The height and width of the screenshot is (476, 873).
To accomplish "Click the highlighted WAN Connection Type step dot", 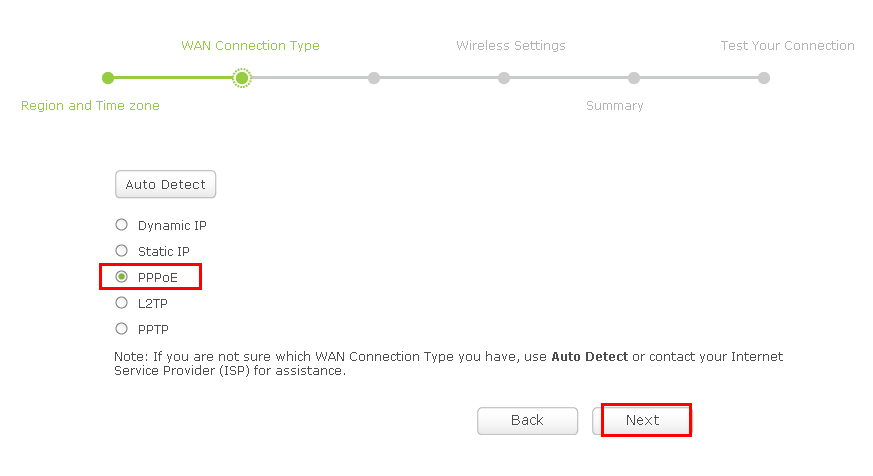I will click(242, 78).
